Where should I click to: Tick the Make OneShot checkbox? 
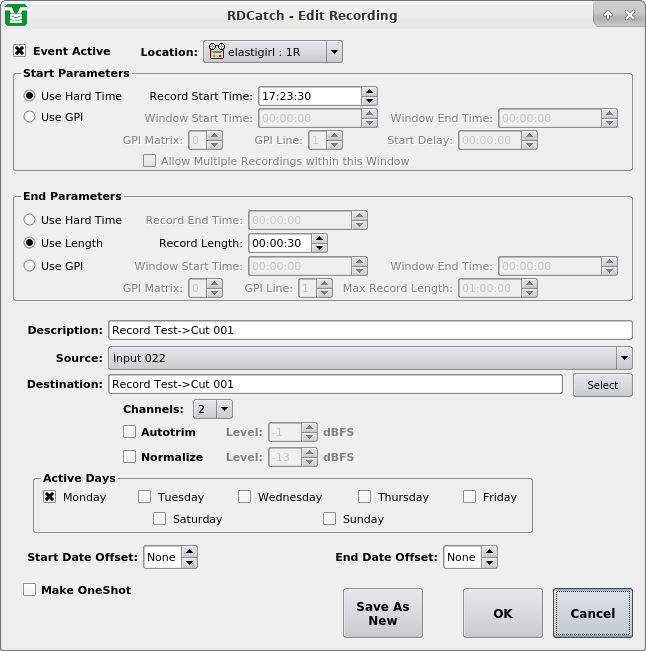pos(30,590)
